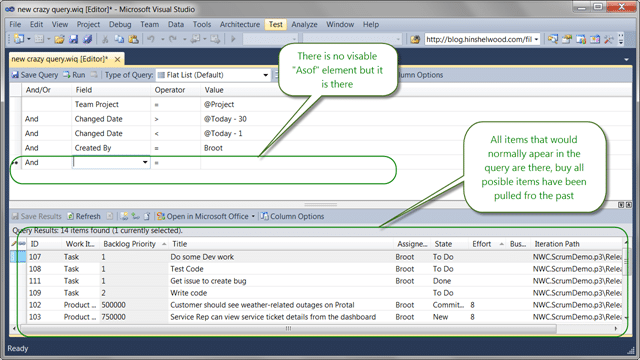Click the link-to-existing item icon in results toolbar

pyautogui.click(x=135, y=216)
